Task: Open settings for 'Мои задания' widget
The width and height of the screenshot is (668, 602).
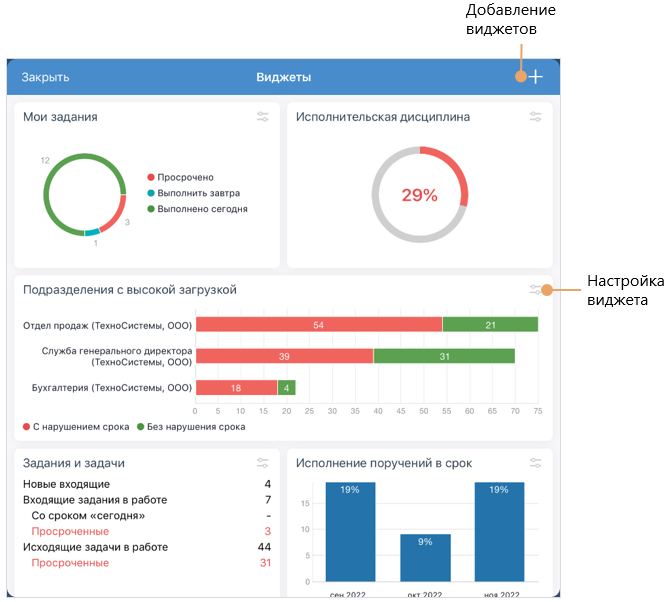Action: pyautogui.click(x=263, y=117)
